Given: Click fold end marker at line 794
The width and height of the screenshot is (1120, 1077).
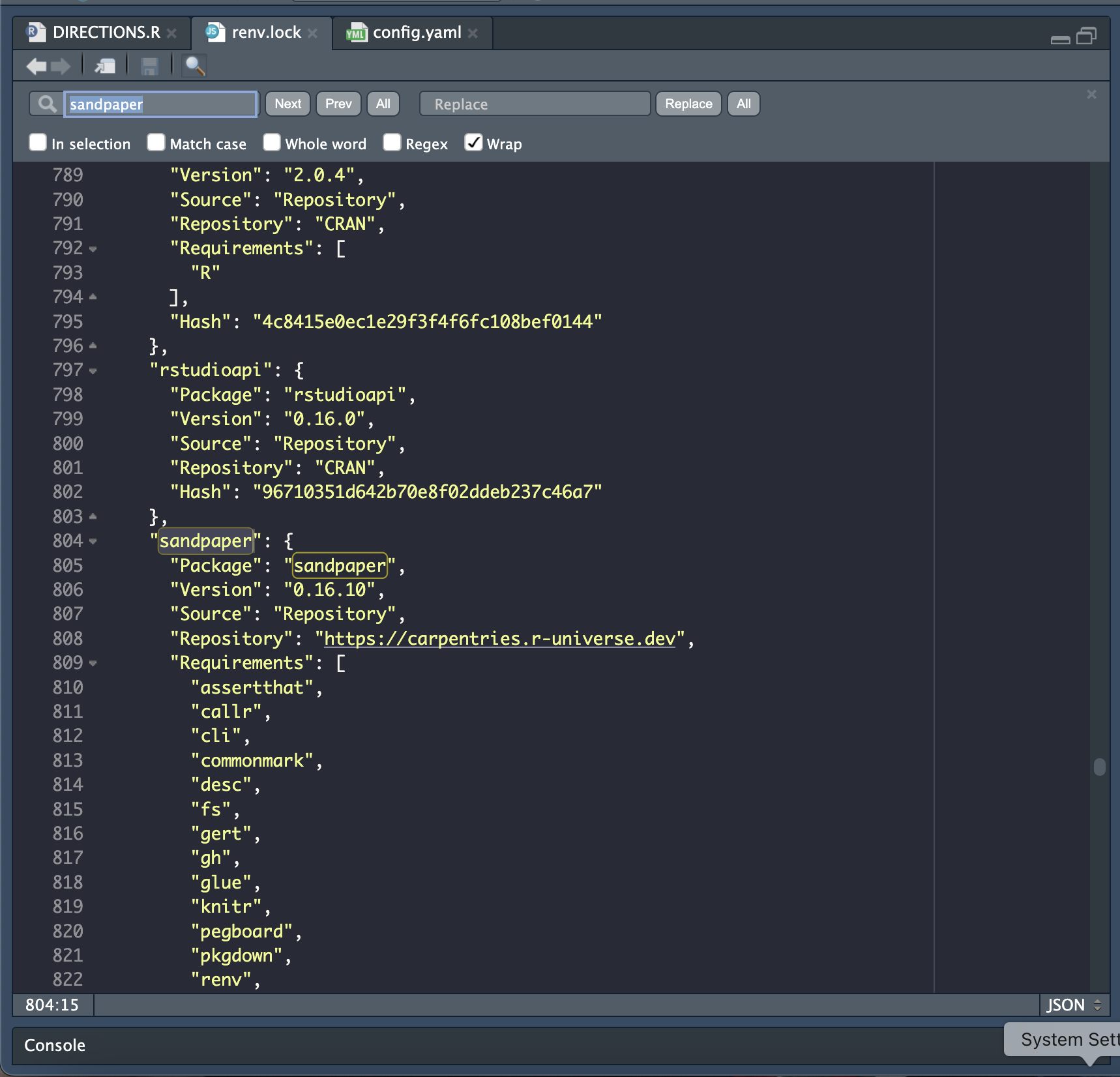Looking at the screenshot, I should tap(93, 297).
